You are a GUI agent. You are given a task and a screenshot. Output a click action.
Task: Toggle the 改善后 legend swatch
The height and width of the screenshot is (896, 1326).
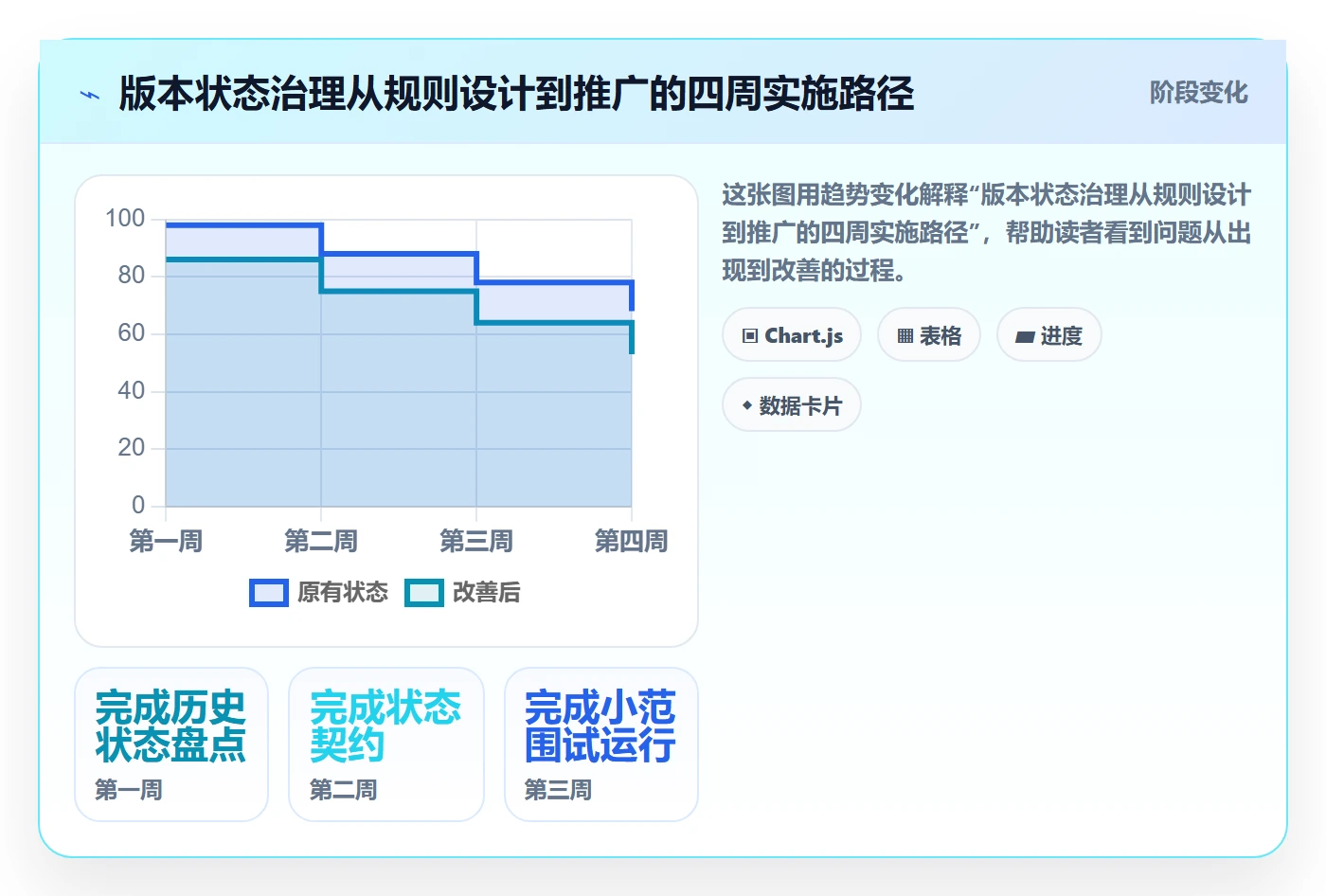pyautogui.click(x=424, y=593)
